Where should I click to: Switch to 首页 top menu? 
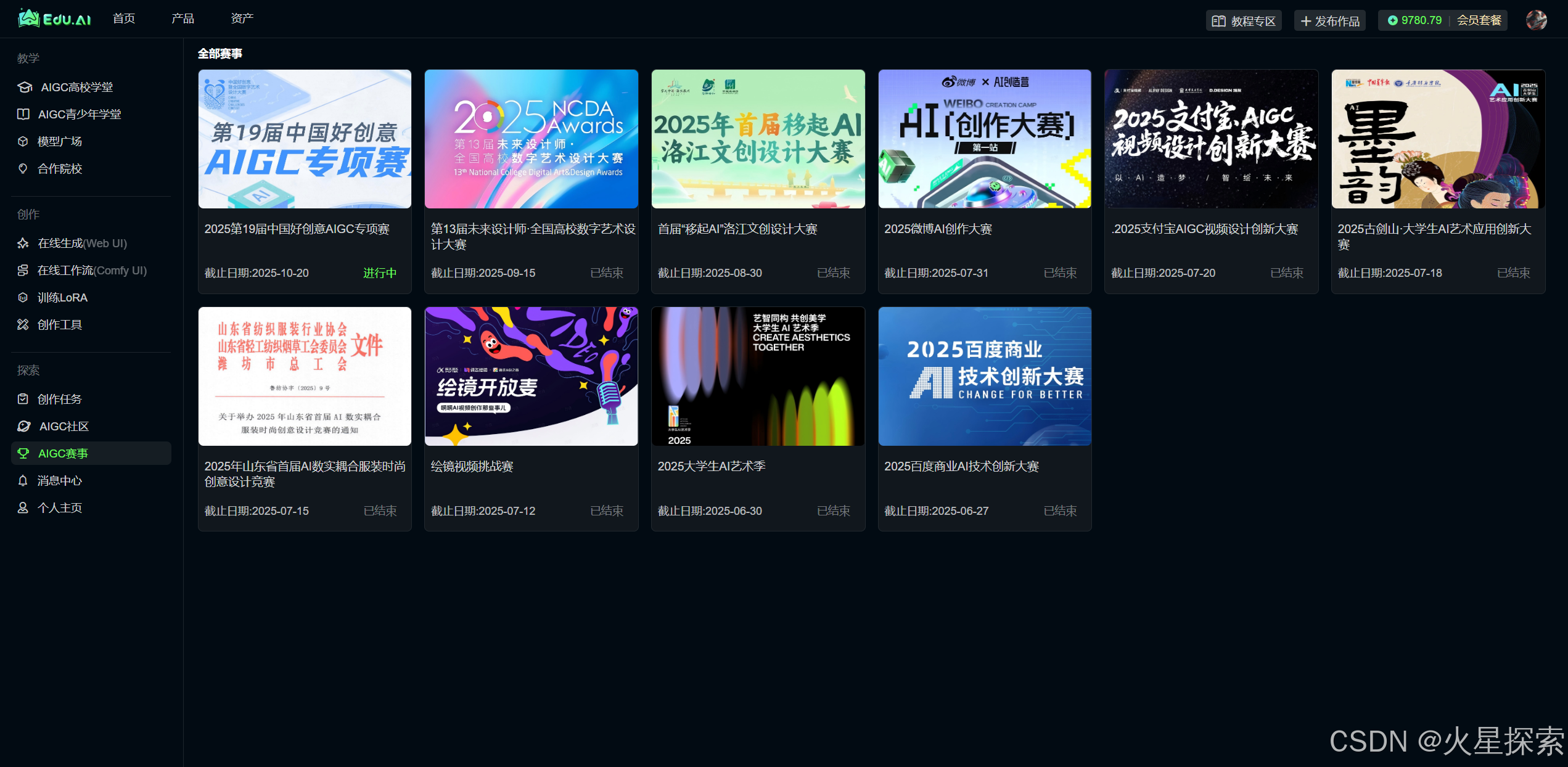pos(124,18)
